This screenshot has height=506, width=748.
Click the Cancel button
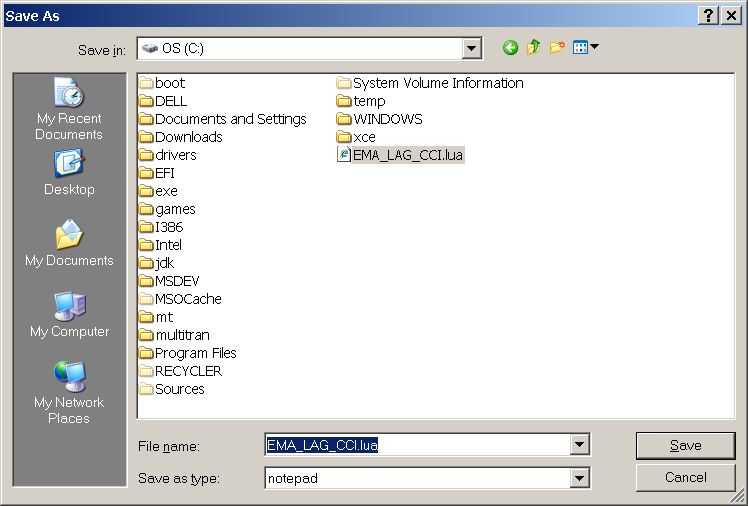(686, 477)
